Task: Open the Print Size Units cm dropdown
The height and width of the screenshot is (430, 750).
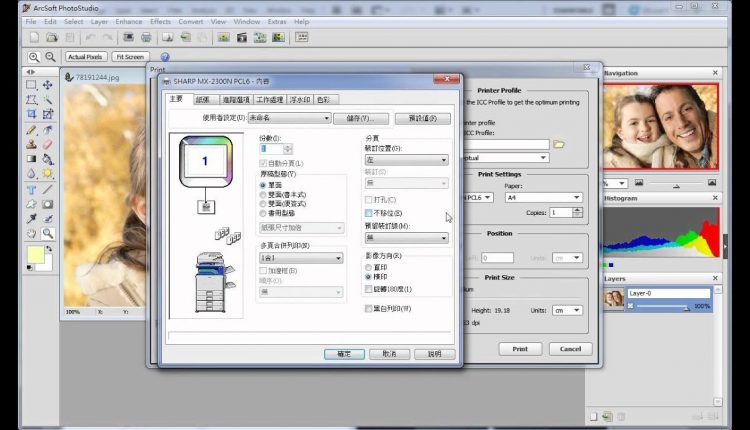Action: [x=567, y=310]
